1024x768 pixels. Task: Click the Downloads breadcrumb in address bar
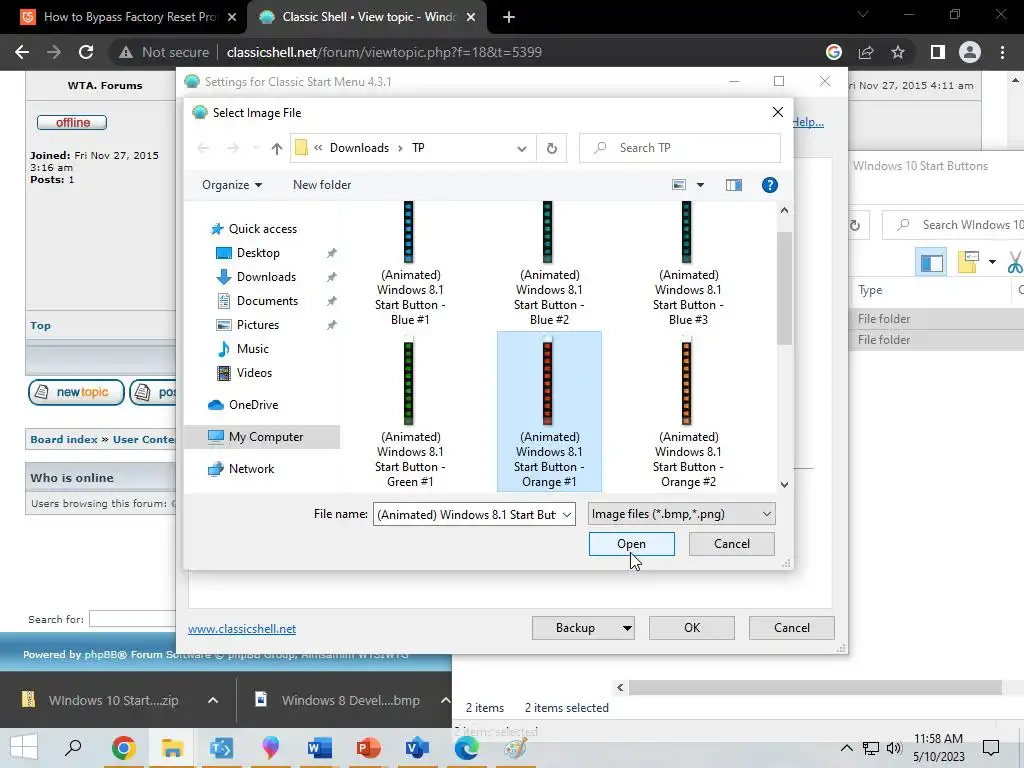click(x=359, y=148)
